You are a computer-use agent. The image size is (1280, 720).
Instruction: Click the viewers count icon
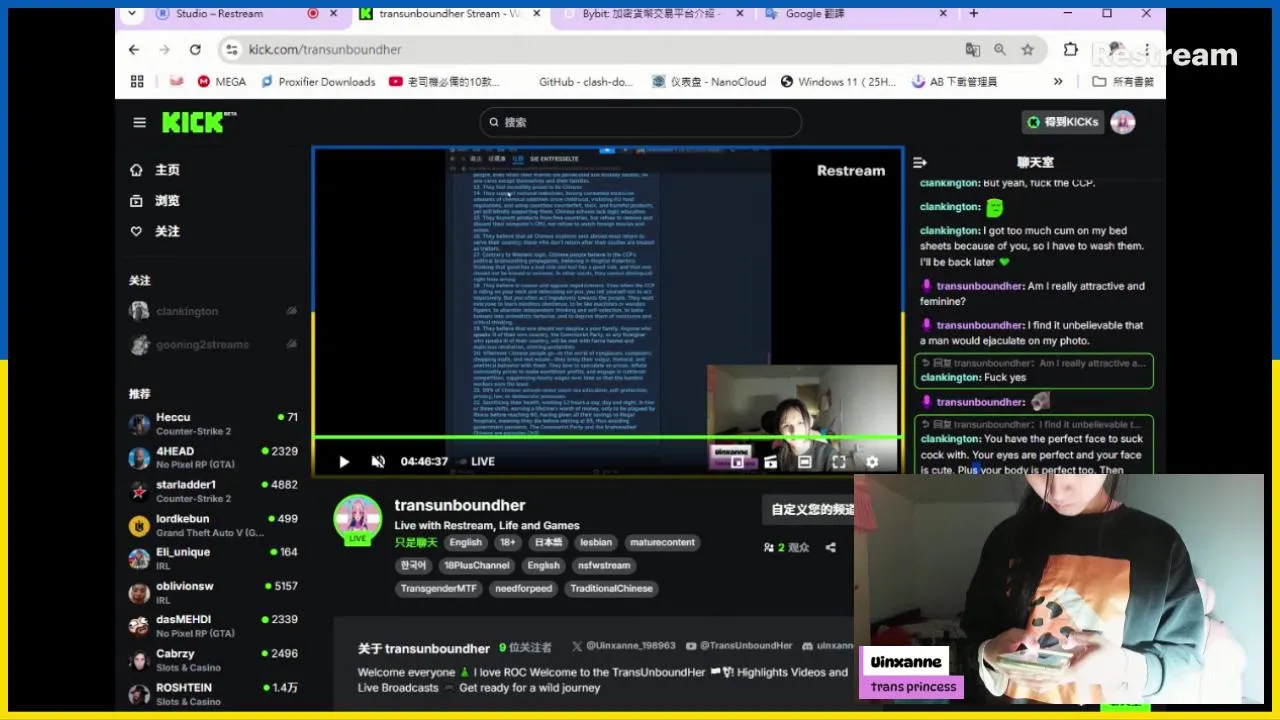click(768, 547)
